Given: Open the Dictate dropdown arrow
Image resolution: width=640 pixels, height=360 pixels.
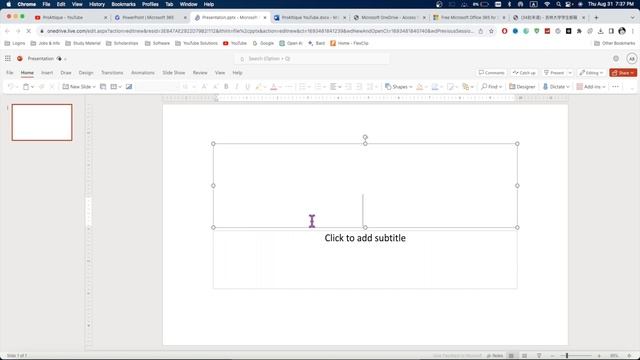Looking at the screenshot, I should (x=568, y=87).
